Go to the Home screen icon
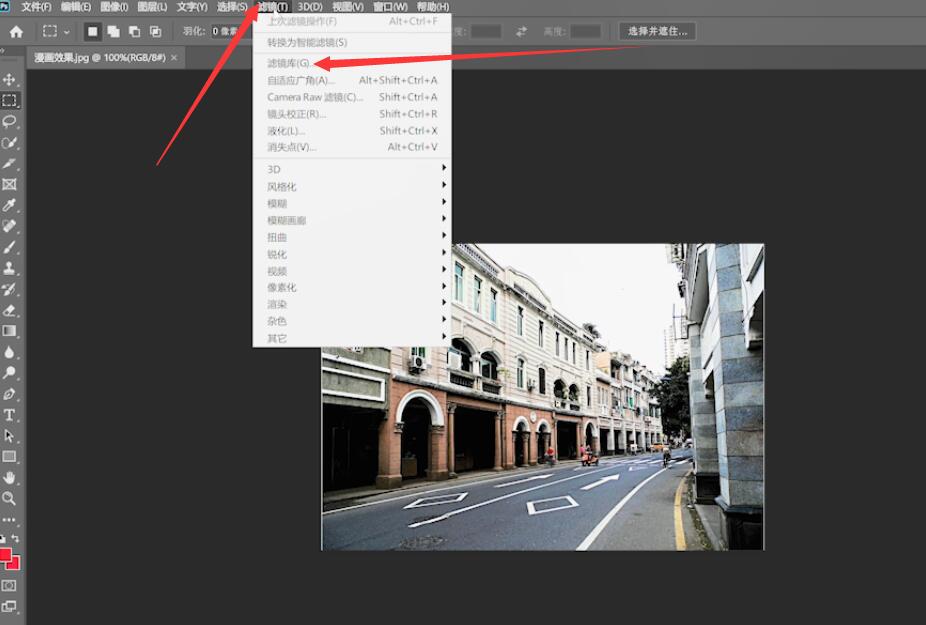This screenshot has height=625, width=926. click(17, 31)
